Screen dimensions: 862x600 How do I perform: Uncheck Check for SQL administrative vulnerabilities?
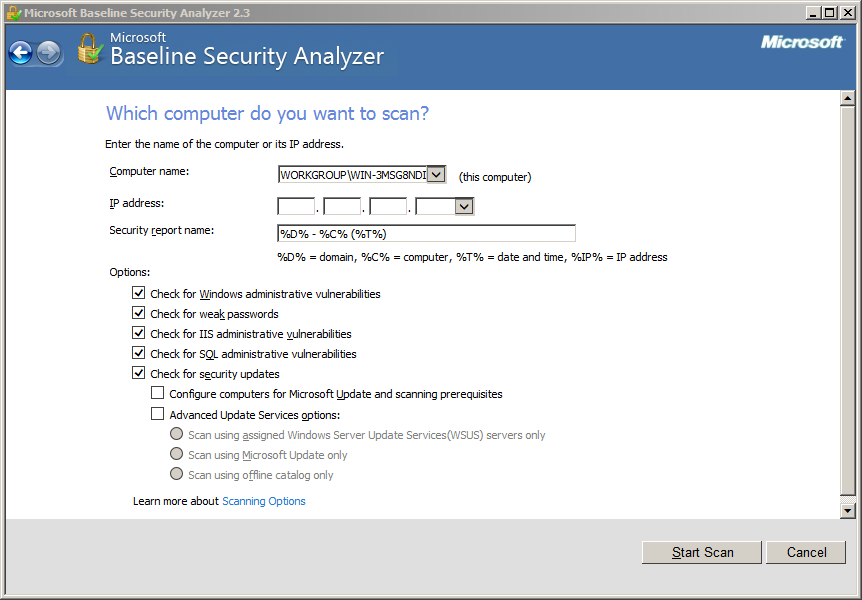click(139, 353)
